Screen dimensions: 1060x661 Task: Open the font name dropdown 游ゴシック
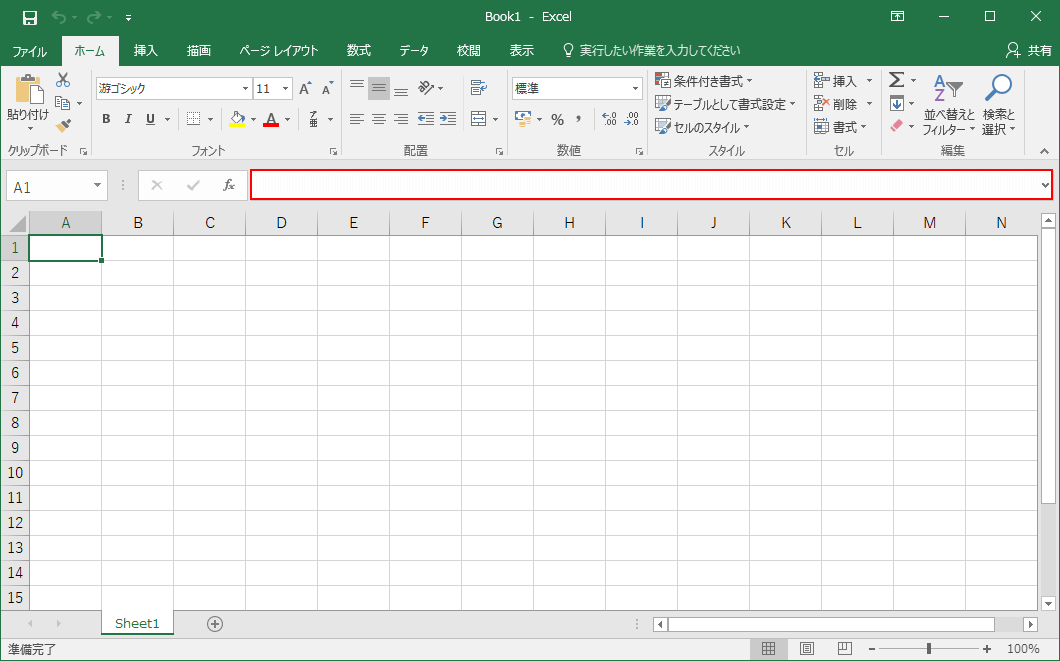245,89
